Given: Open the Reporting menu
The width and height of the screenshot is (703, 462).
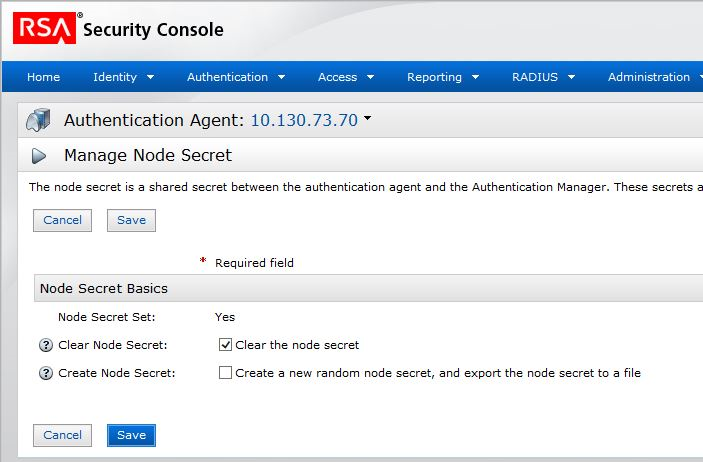Looking at the screenshot, I should pos(442,77).
